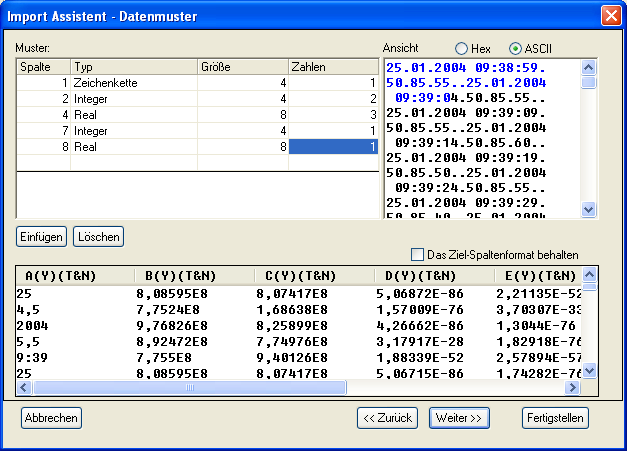Select the Real type in Spalte 4 row
The image size is (627, 451).
click(134, 115)
